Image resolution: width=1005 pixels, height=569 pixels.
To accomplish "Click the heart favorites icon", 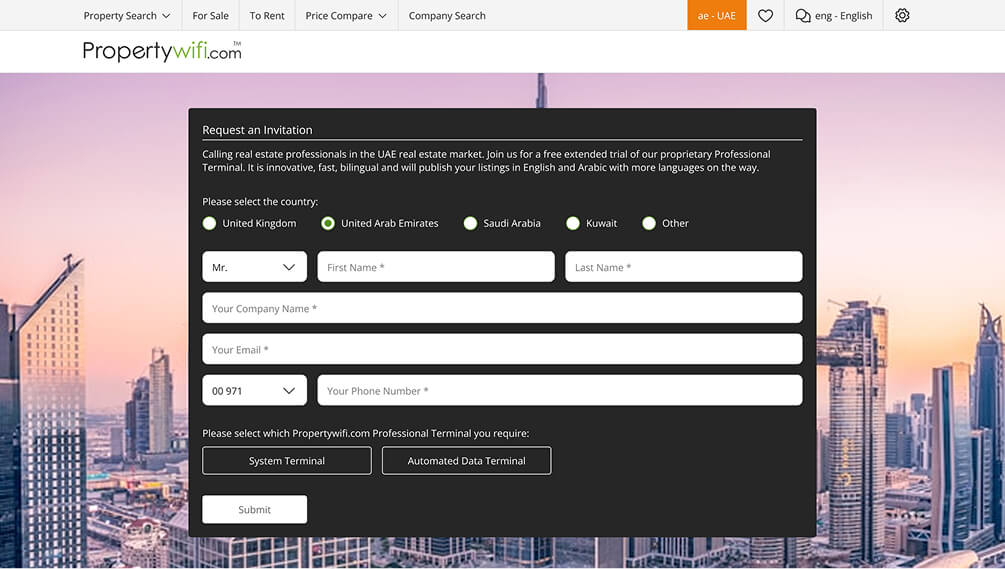I will pyautogui.click(x=765, y=15).
